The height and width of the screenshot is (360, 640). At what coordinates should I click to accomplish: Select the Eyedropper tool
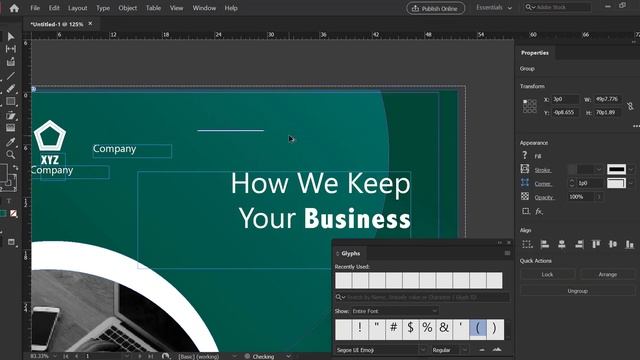pos(11,142)
